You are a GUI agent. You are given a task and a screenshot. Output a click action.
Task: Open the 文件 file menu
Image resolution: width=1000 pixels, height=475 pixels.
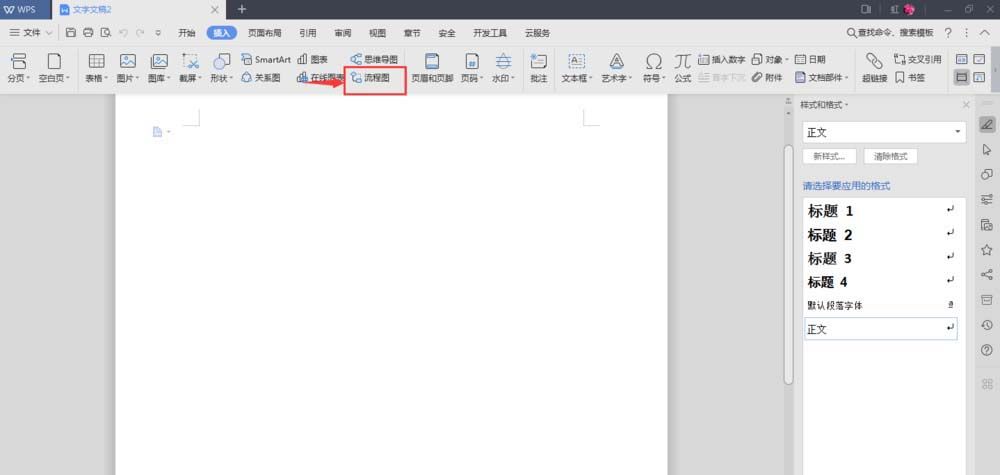(31, 33)
